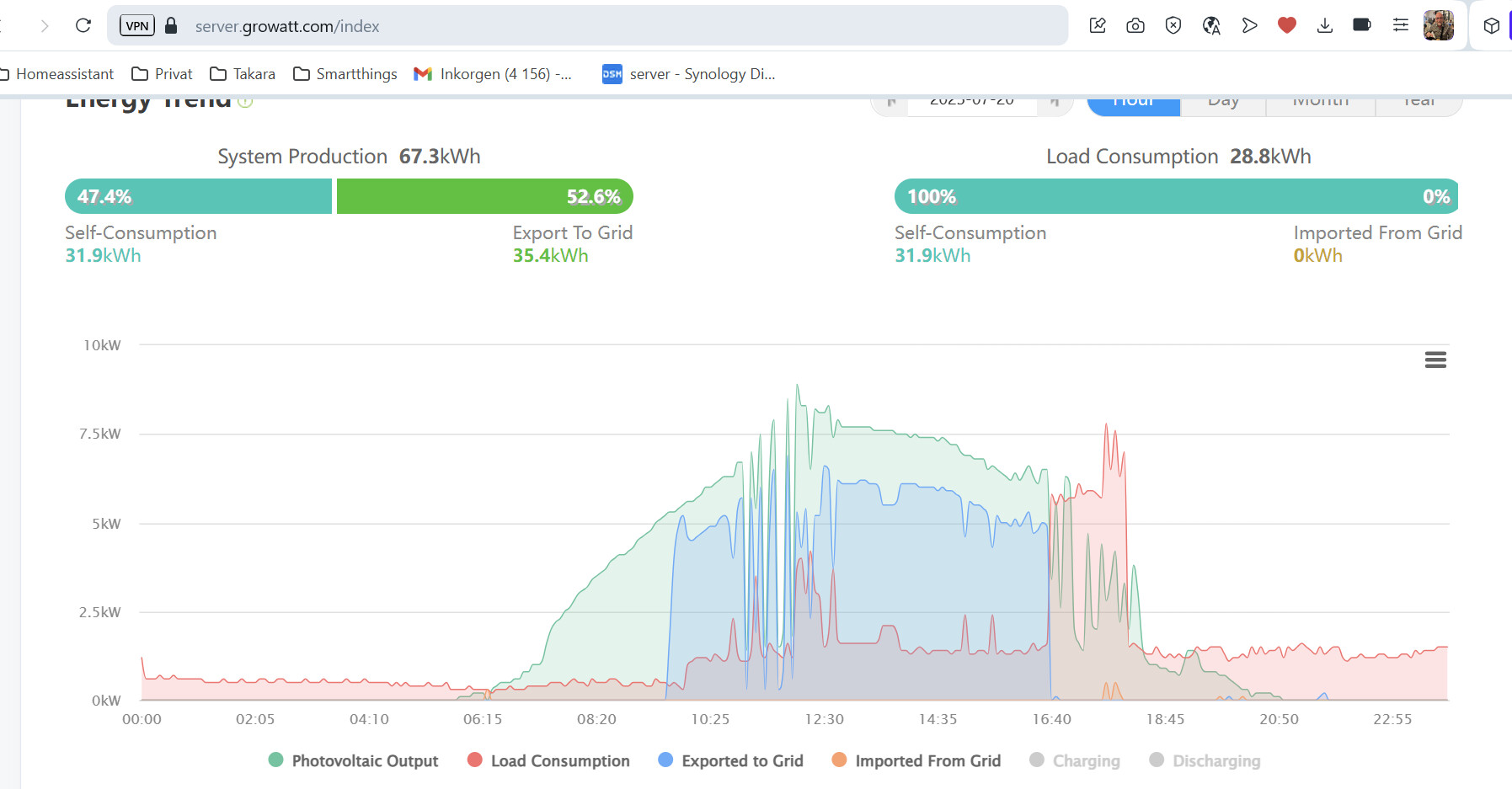Toggle Load Consumption series in legend
Screen dimensions: 1512x789
(549, 760)
